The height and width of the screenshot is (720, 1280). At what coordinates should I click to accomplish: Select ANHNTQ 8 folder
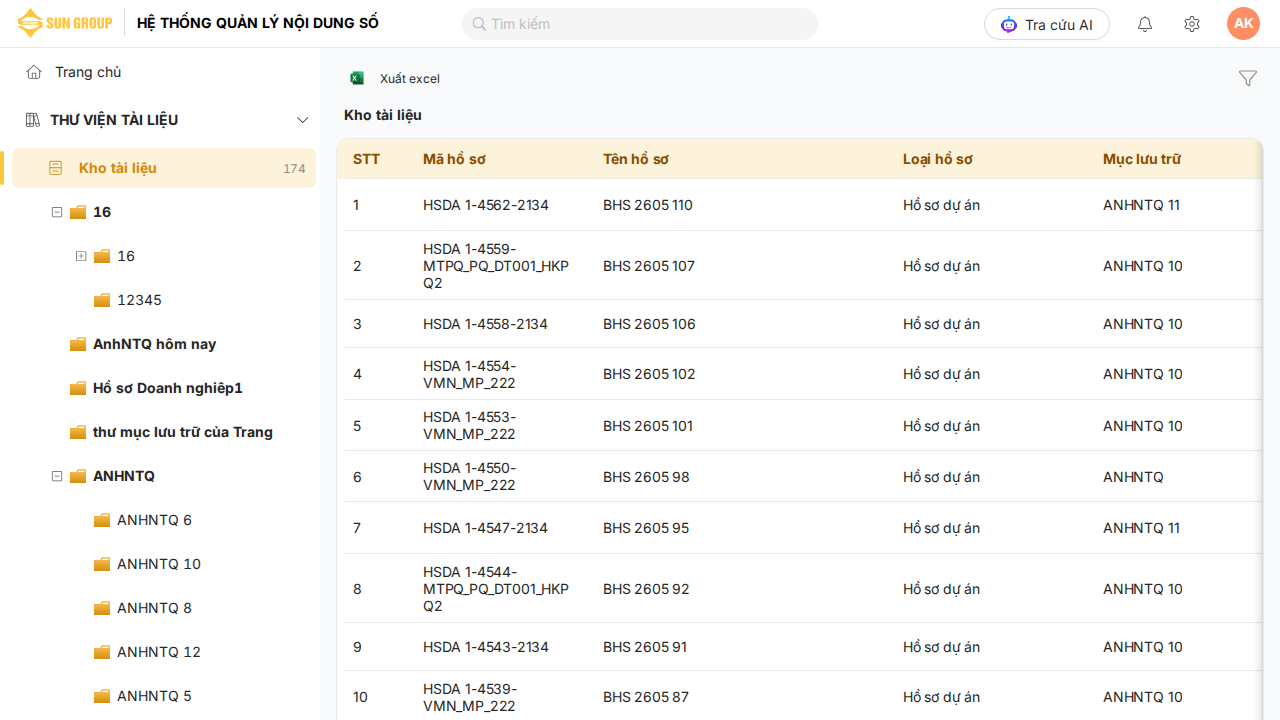click(x=154, y=608)
